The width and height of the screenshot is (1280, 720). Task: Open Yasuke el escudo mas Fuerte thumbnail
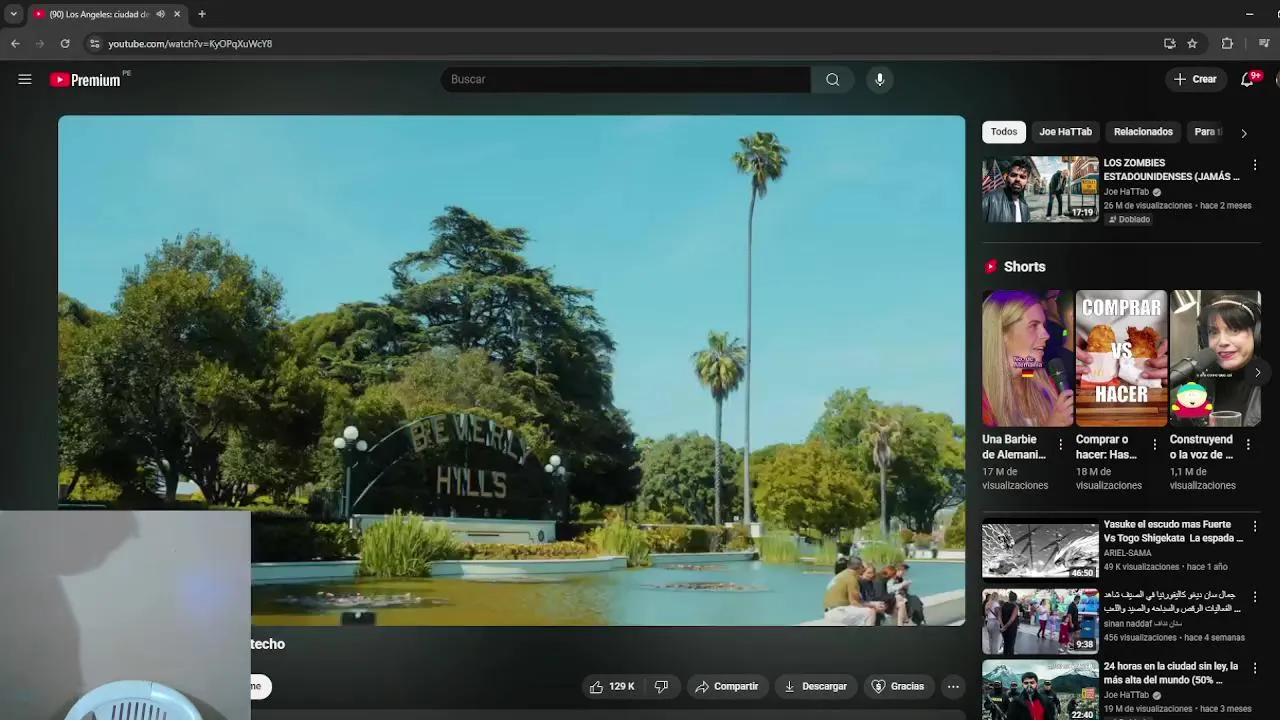point(1040,550)
